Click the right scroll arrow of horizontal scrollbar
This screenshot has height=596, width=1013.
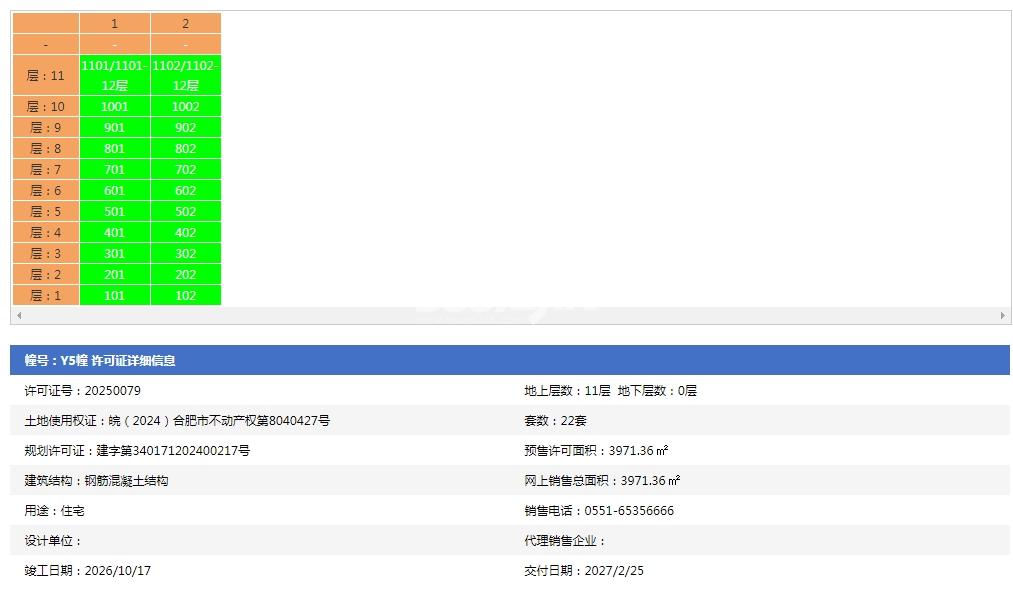pyautogui.click(x=1003, y=316)
